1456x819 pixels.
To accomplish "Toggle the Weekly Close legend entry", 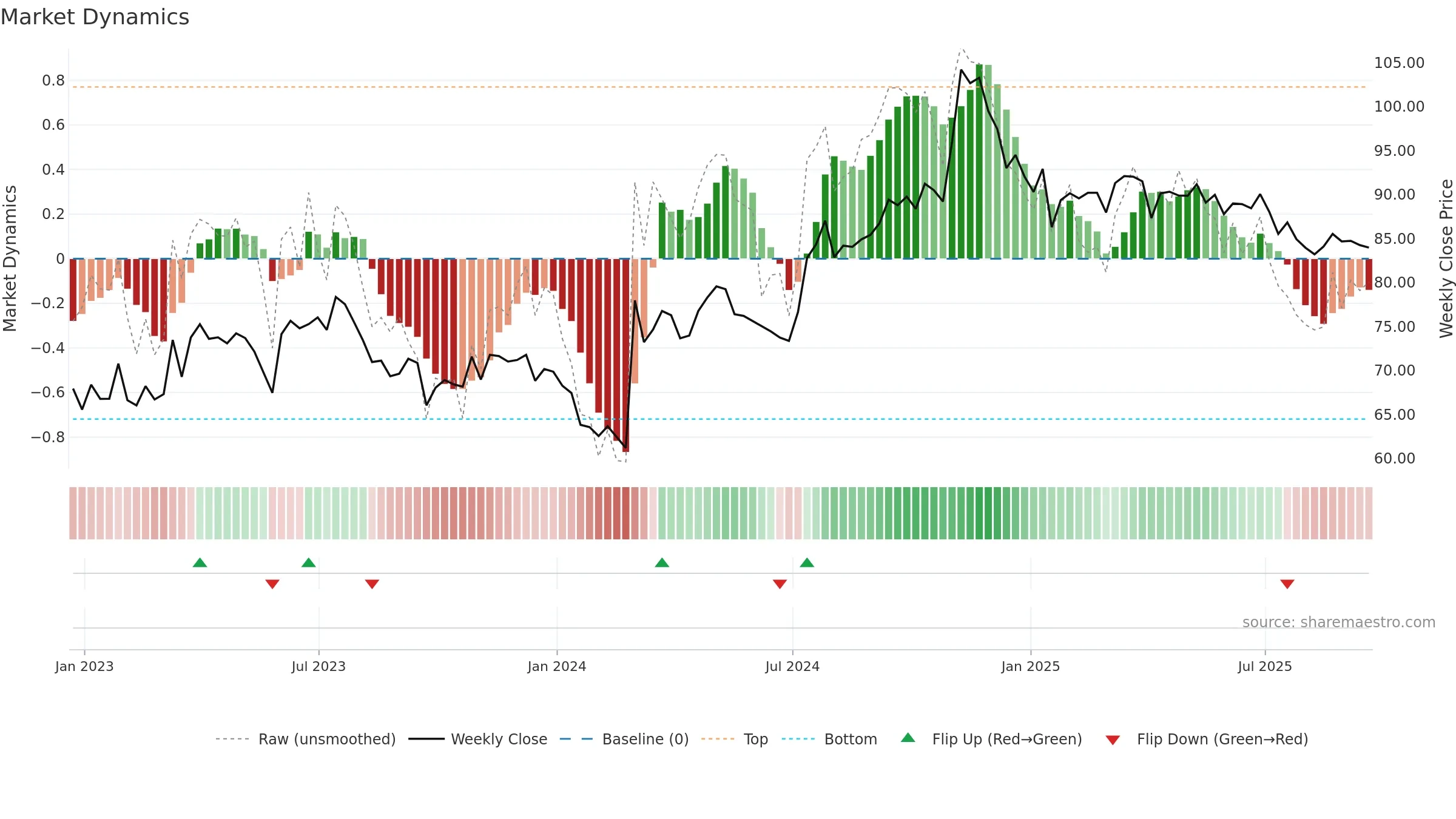I will pos(478,739).
